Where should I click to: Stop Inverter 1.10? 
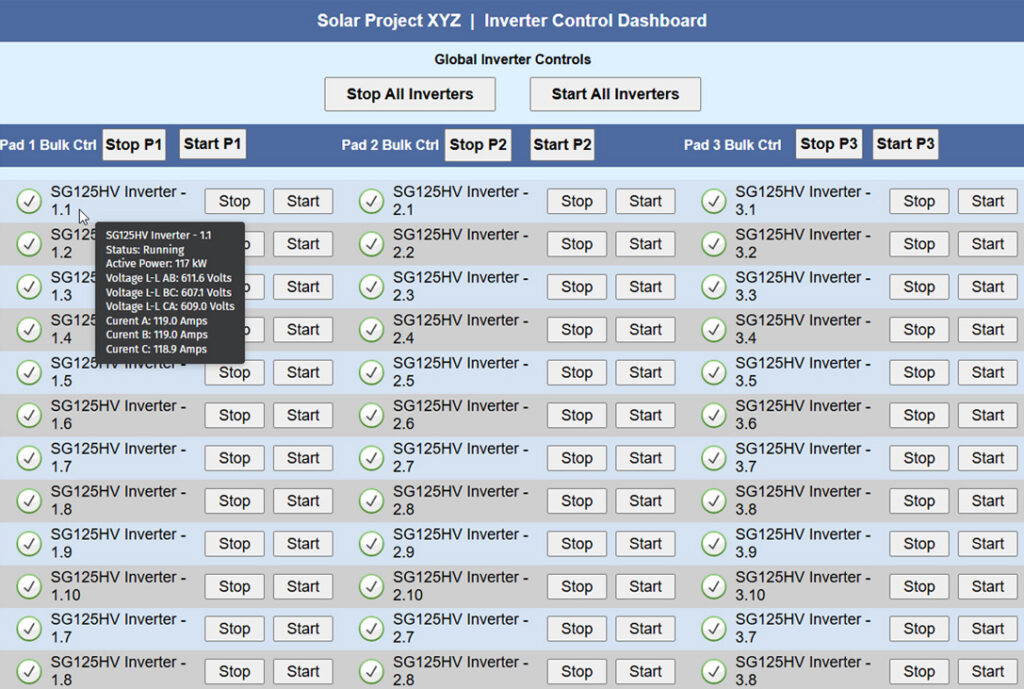click(x=234, y=586)
